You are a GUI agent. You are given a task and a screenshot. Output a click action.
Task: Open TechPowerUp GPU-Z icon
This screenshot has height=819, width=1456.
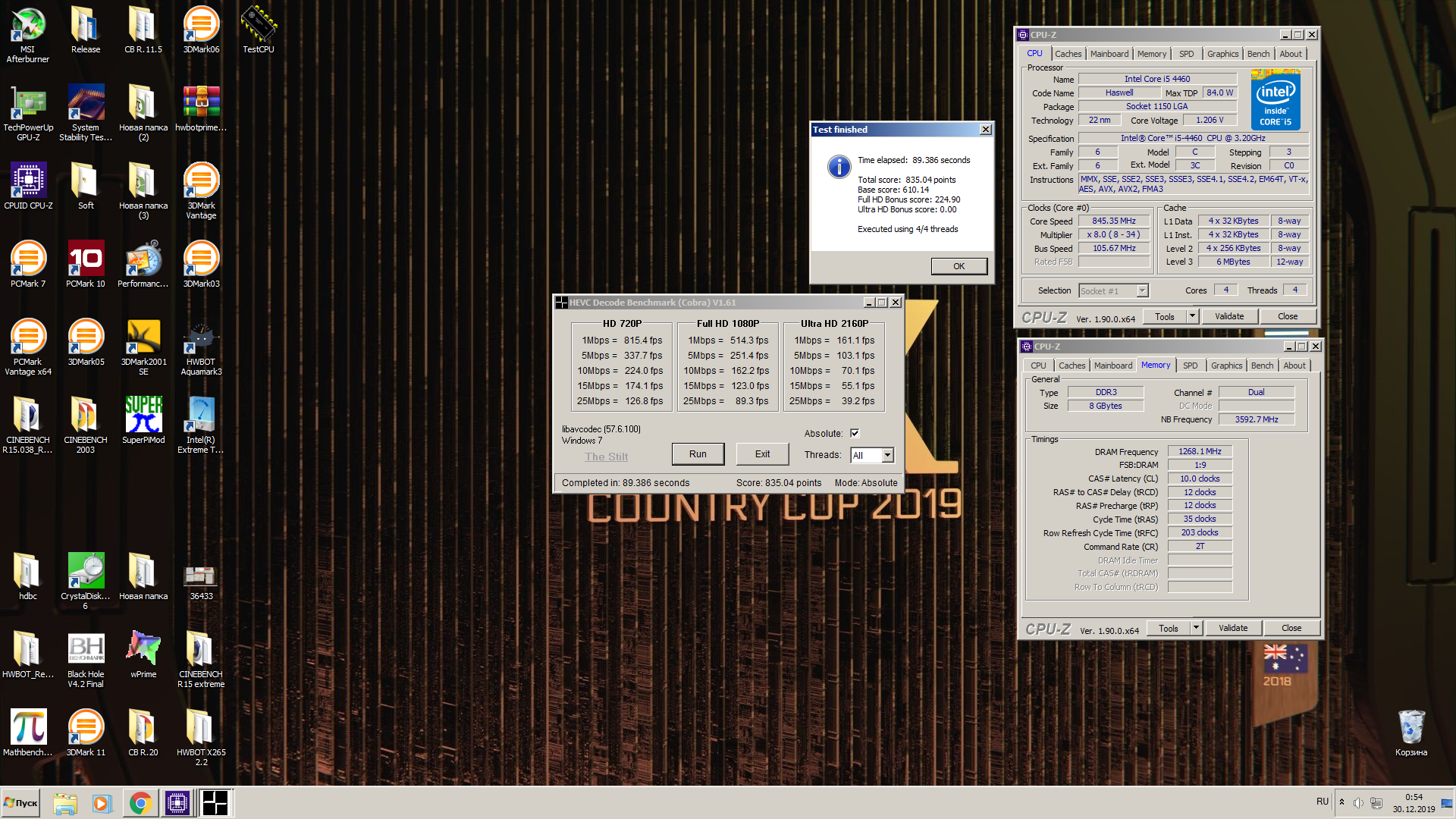pos(28,112)
